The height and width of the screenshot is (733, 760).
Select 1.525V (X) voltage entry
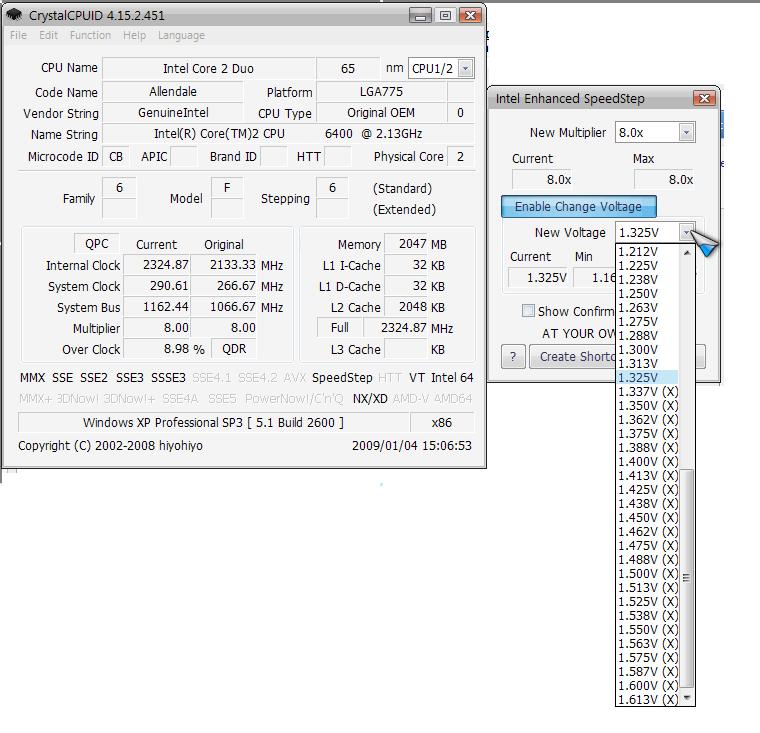pos(647,602)
